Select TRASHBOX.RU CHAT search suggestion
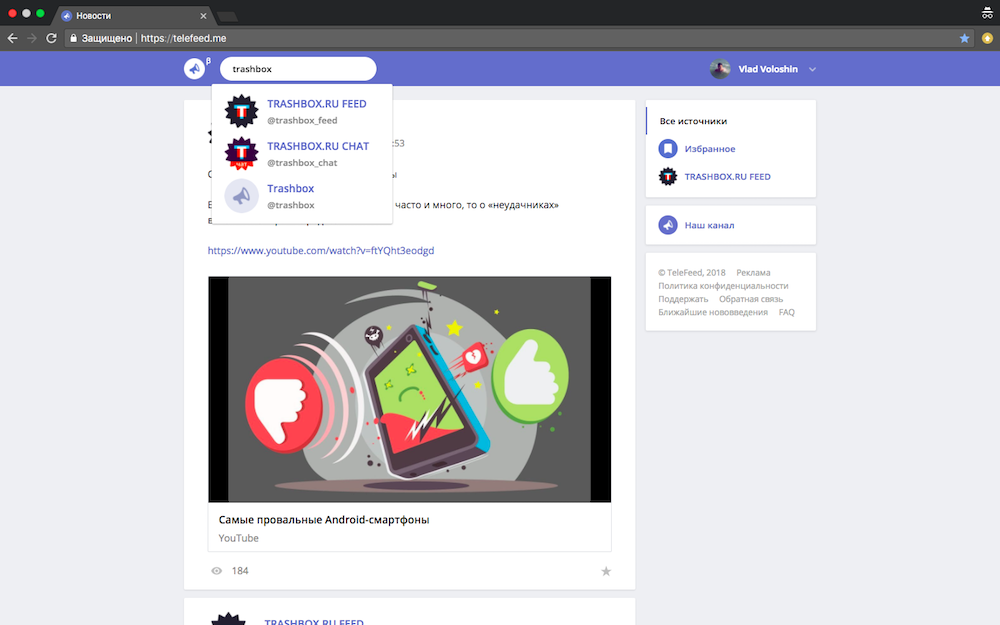The image size is (1000, 625). click(302, 154)
